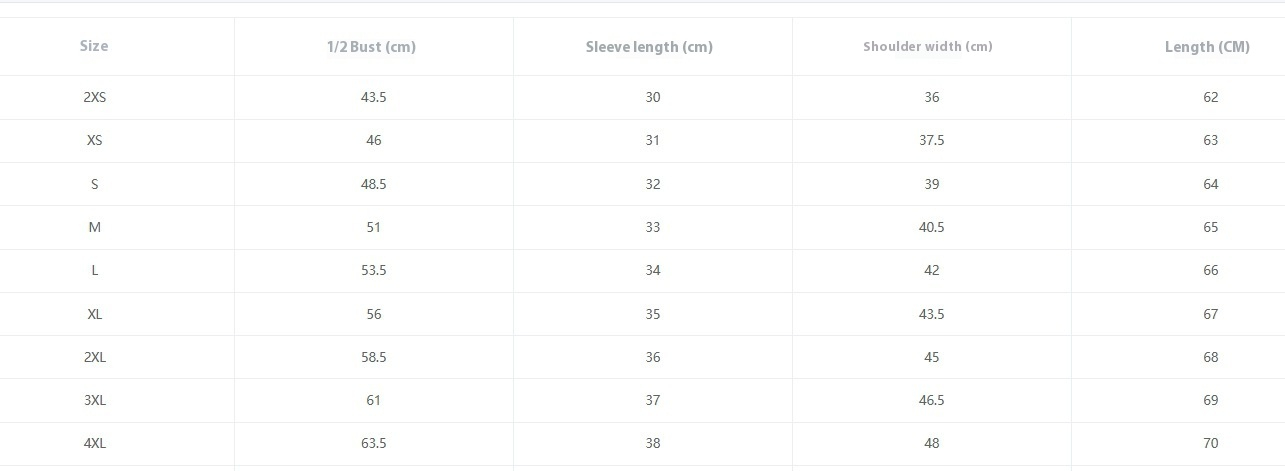Viewport: 1285px width, 471px height.
Task: Select the 3XL size label
Action: tap(94, 400)
